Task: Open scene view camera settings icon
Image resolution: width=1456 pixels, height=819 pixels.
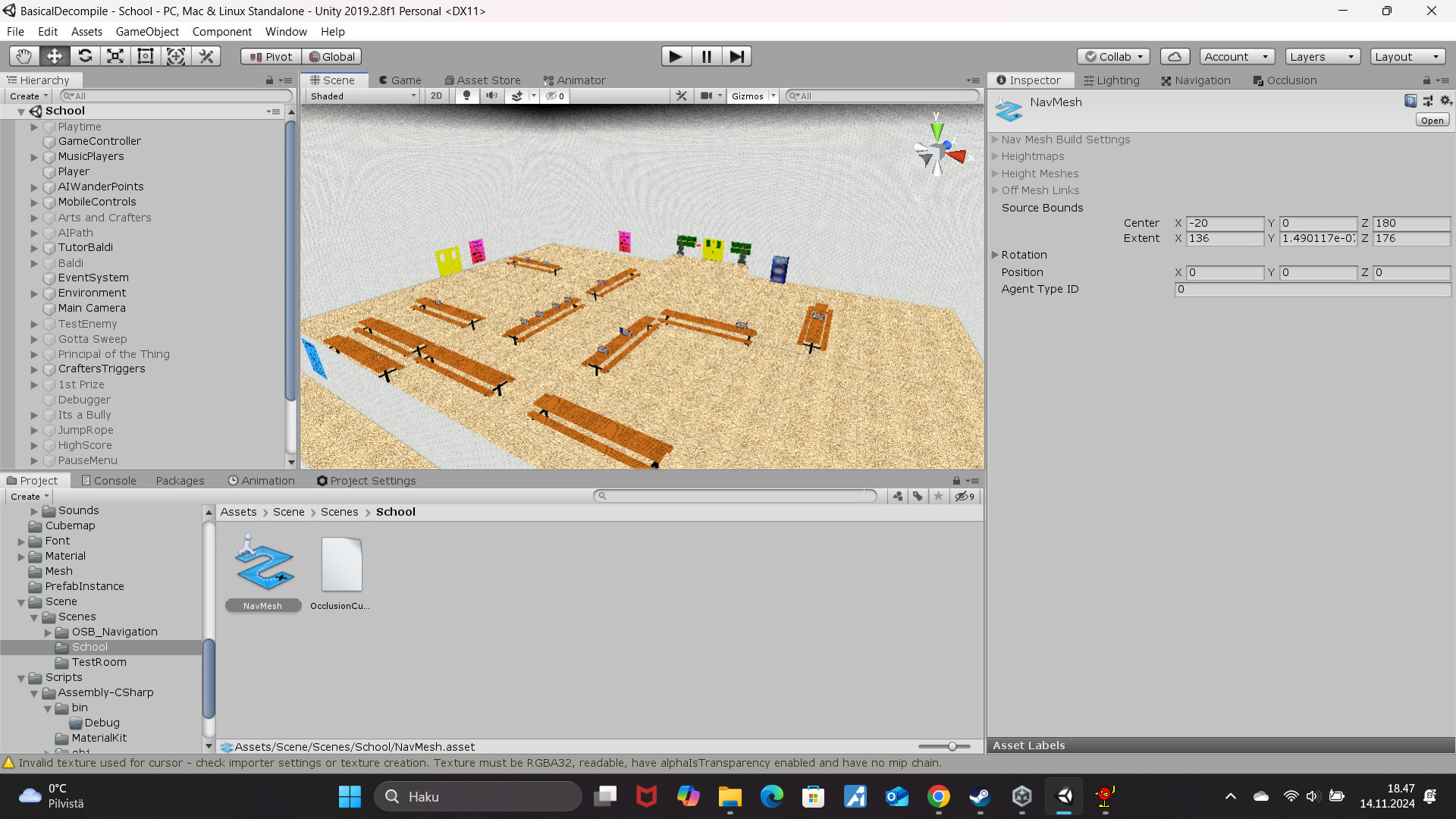Action: click(x=707, y=96)
